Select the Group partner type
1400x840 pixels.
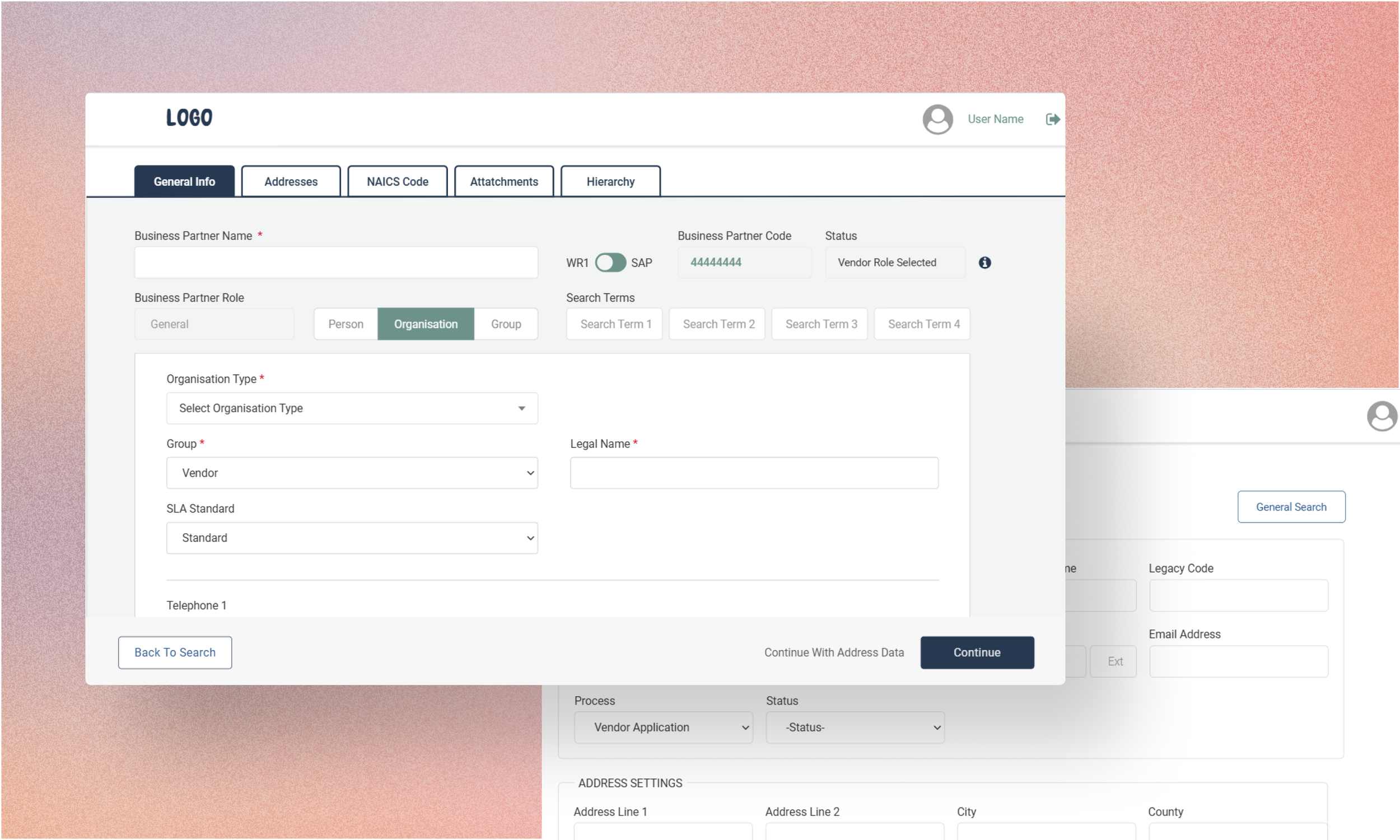[x=505, y=324]
